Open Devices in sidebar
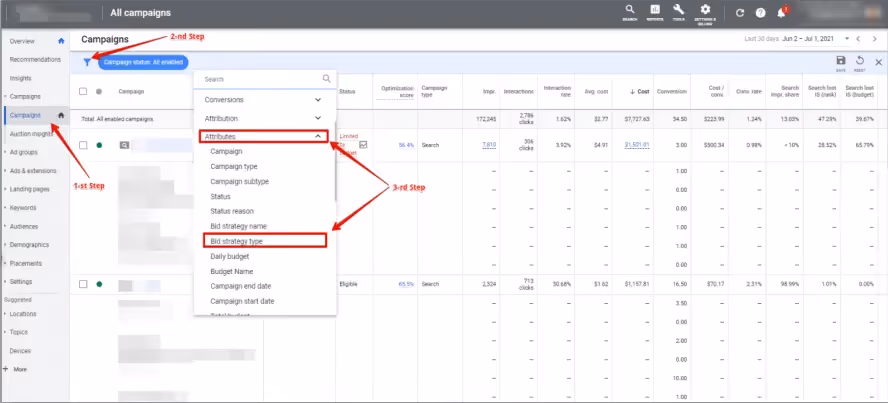 click(20, 350)
